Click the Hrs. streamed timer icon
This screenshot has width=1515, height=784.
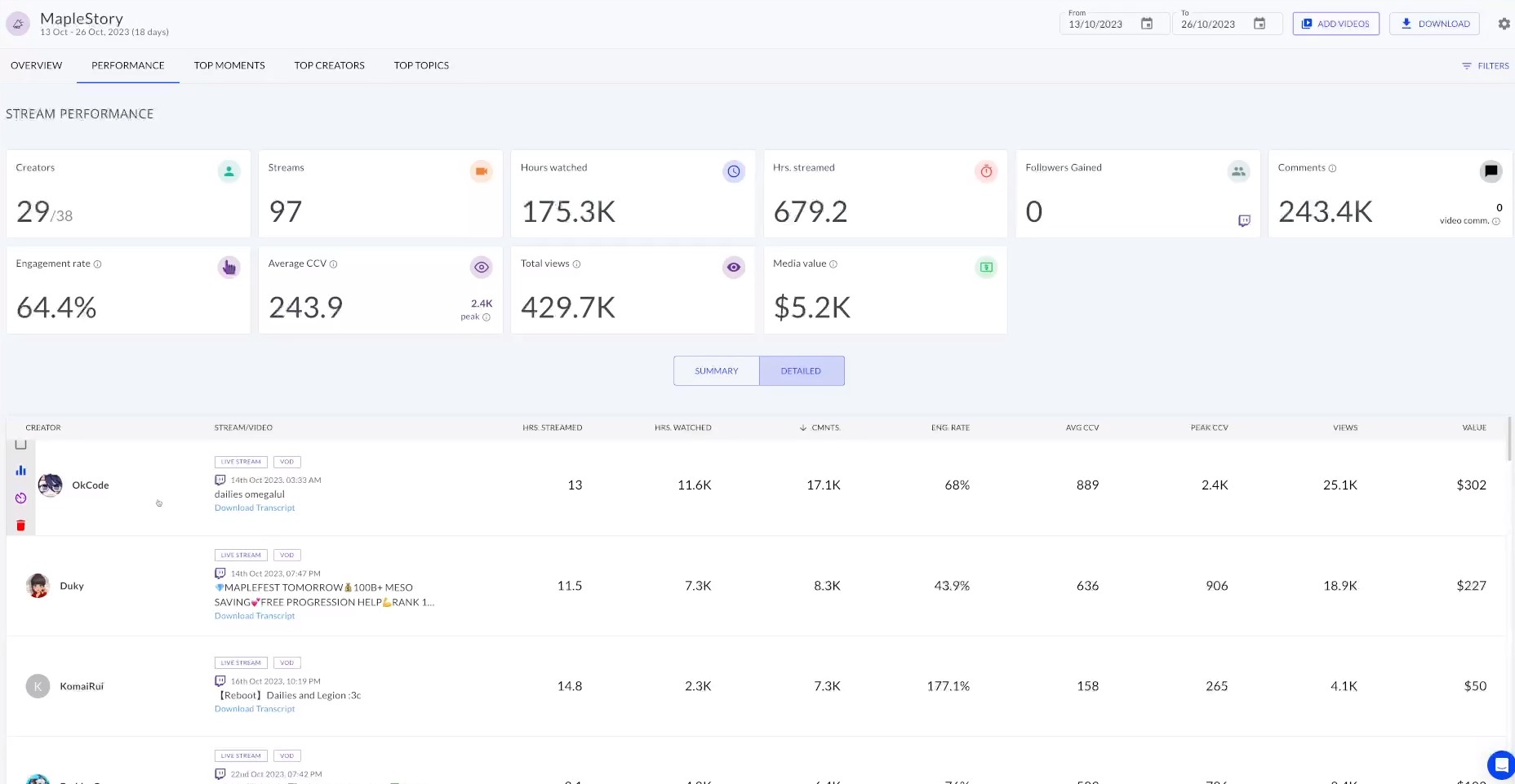tap(986, 171)
